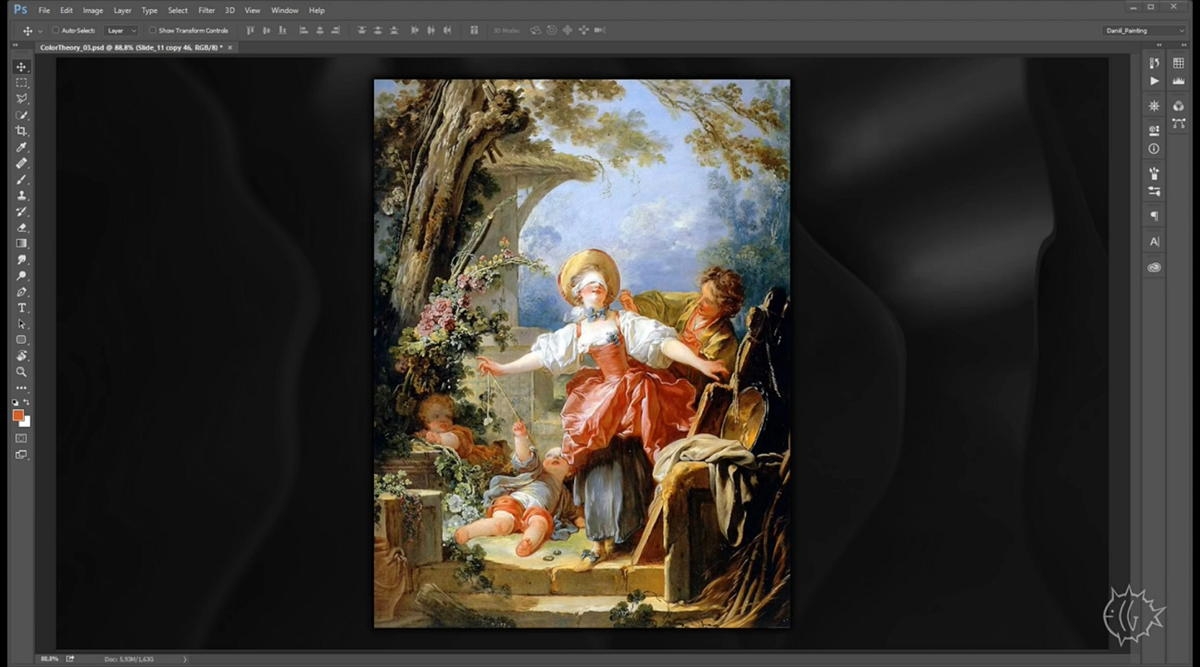Screen dimensions: 1200x667
Task: Open the Actions panel play icon
Action: (1154, 80)
